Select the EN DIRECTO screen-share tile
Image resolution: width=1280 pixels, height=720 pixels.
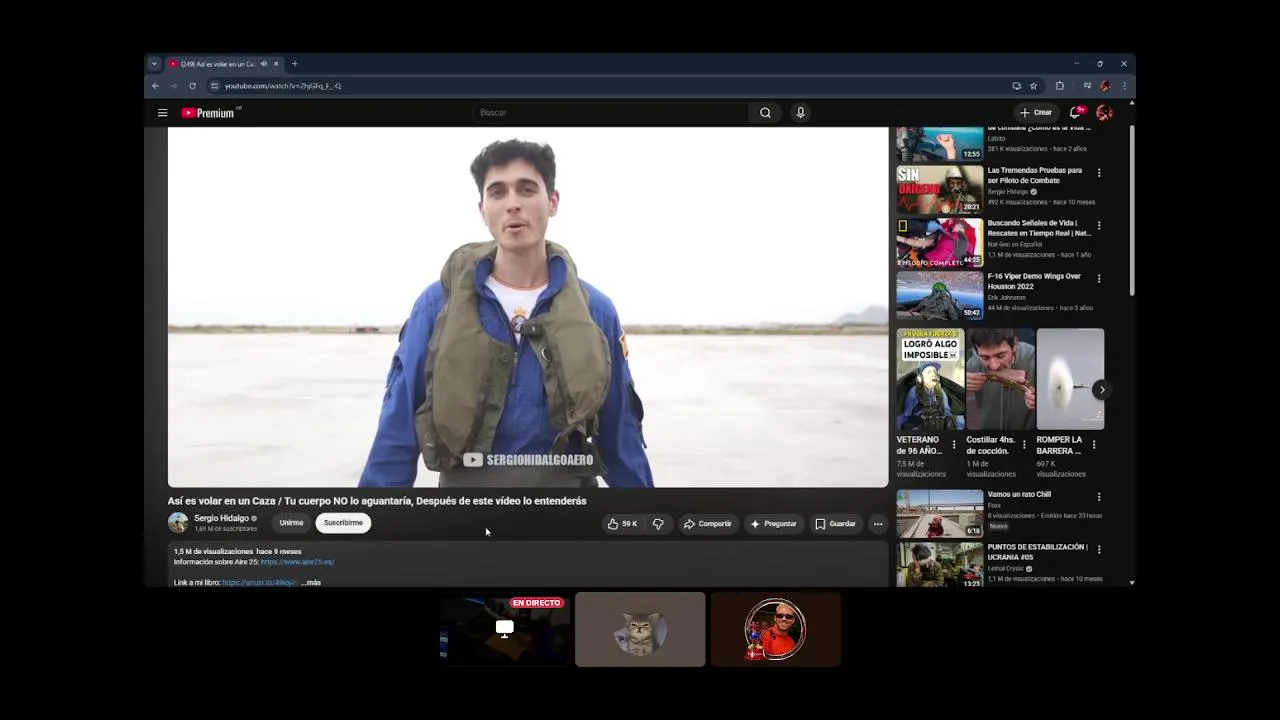point(505,629)
